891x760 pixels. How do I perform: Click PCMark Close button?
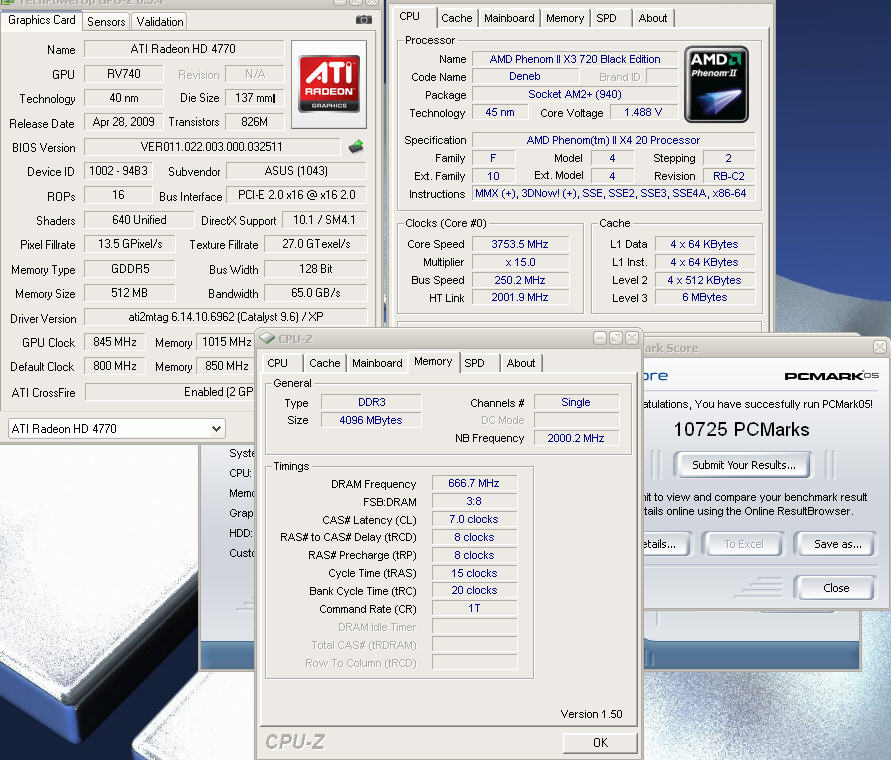click(x=836, y=588)
